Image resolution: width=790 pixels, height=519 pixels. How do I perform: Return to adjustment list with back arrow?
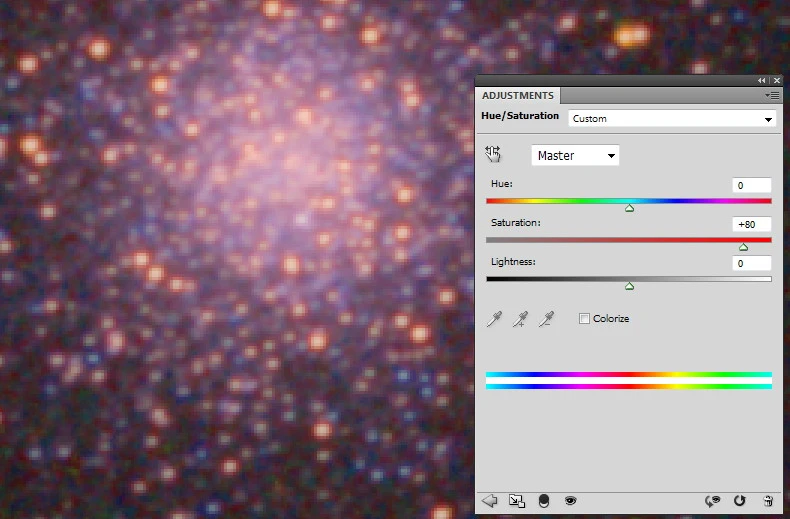tap(490, 501)
